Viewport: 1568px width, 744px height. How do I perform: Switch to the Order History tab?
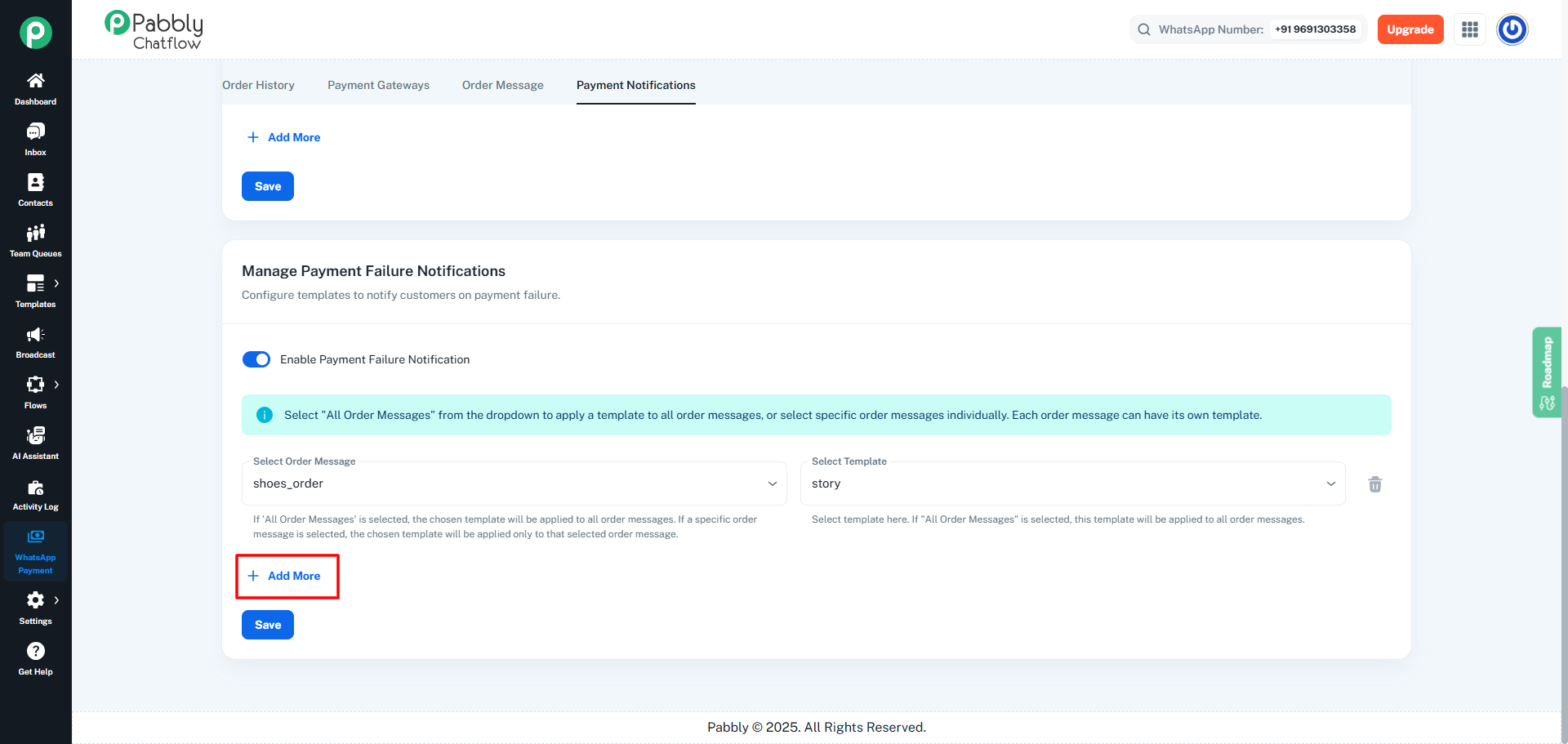click(258, 85)
